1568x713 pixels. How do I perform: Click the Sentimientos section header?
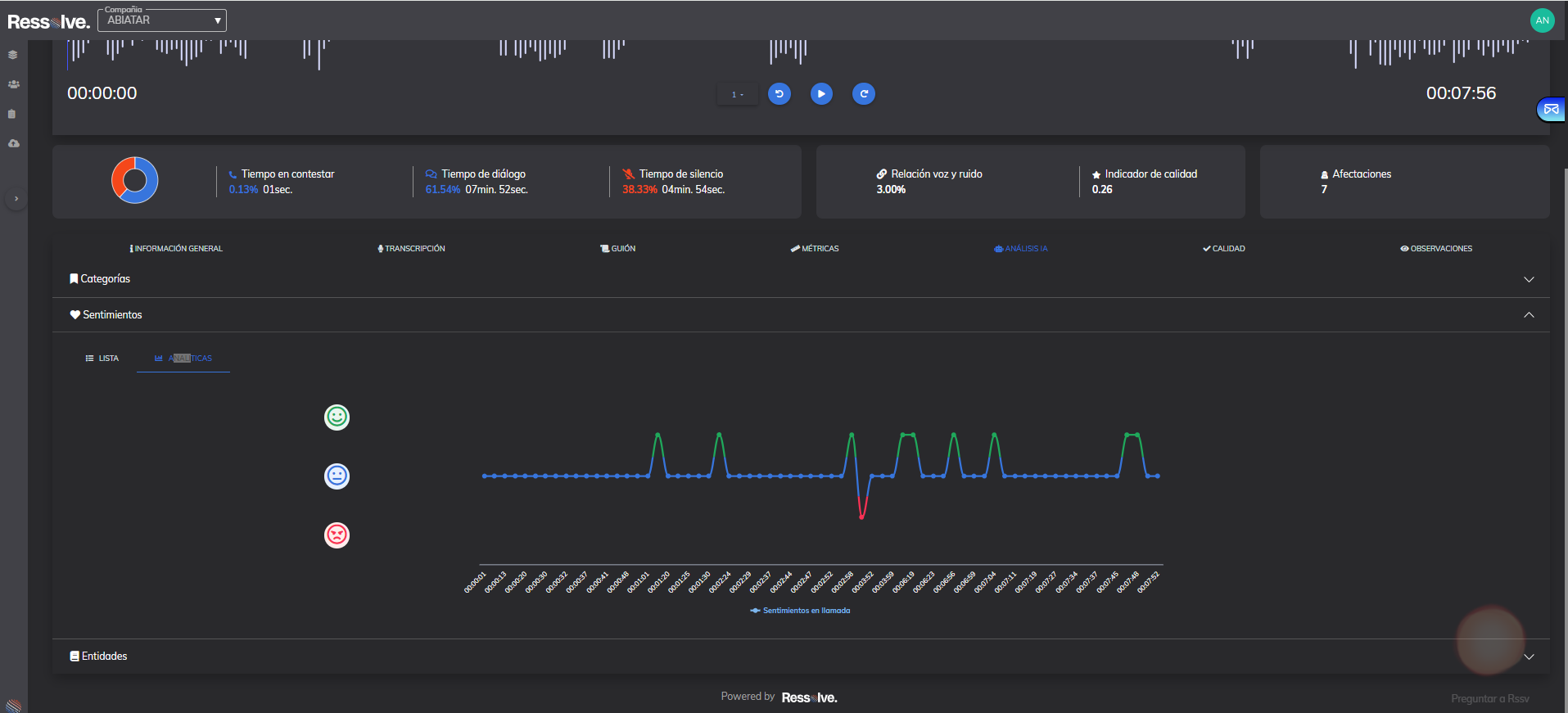pos(801,315)
